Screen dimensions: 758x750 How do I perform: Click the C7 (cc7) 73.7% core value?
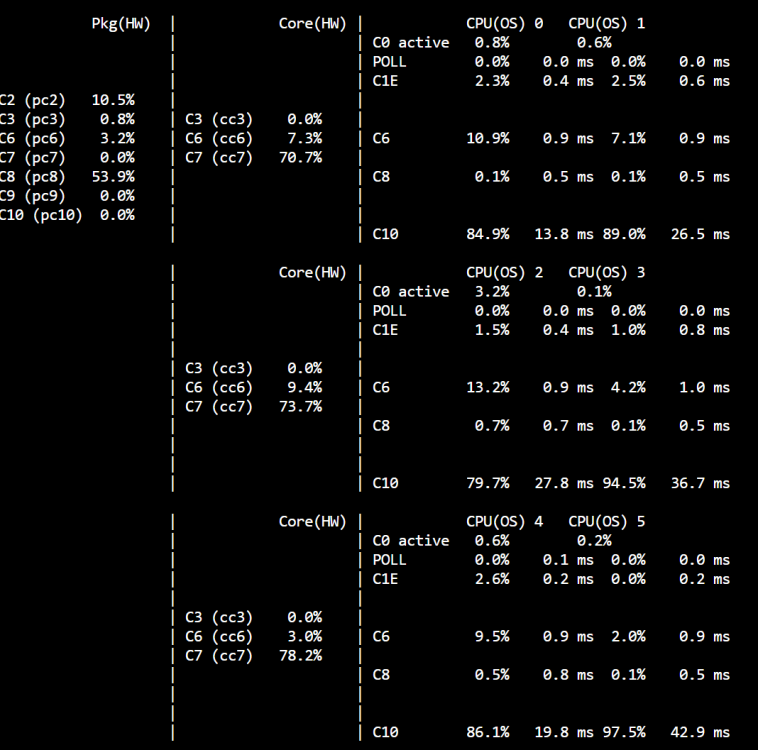pos(300,407)
